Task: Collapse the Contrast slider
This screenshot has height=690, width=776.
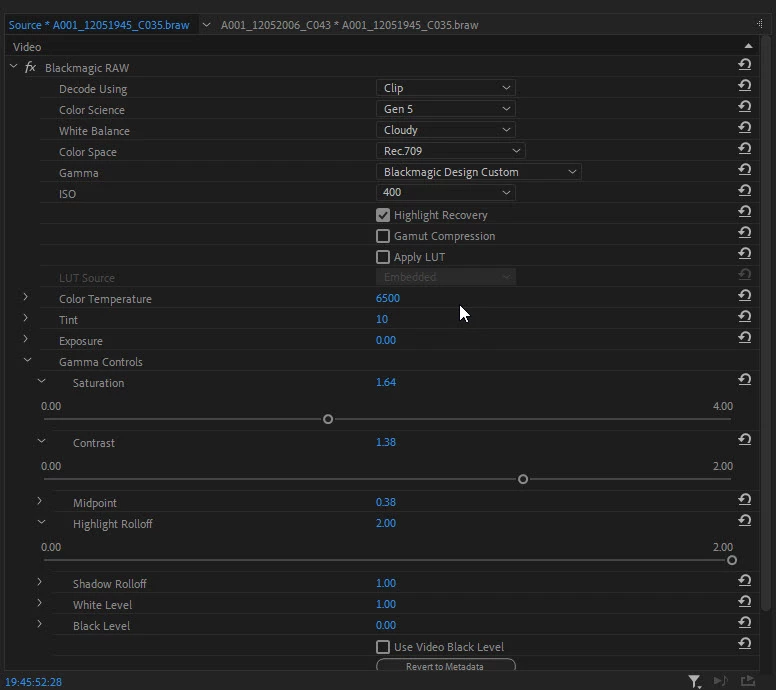Action: coord(42,441)
